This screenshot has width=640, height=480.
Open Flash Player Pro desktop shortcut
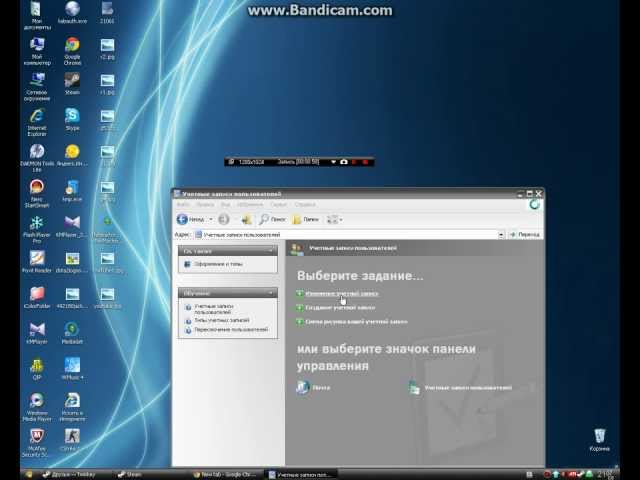pos(37,229)
